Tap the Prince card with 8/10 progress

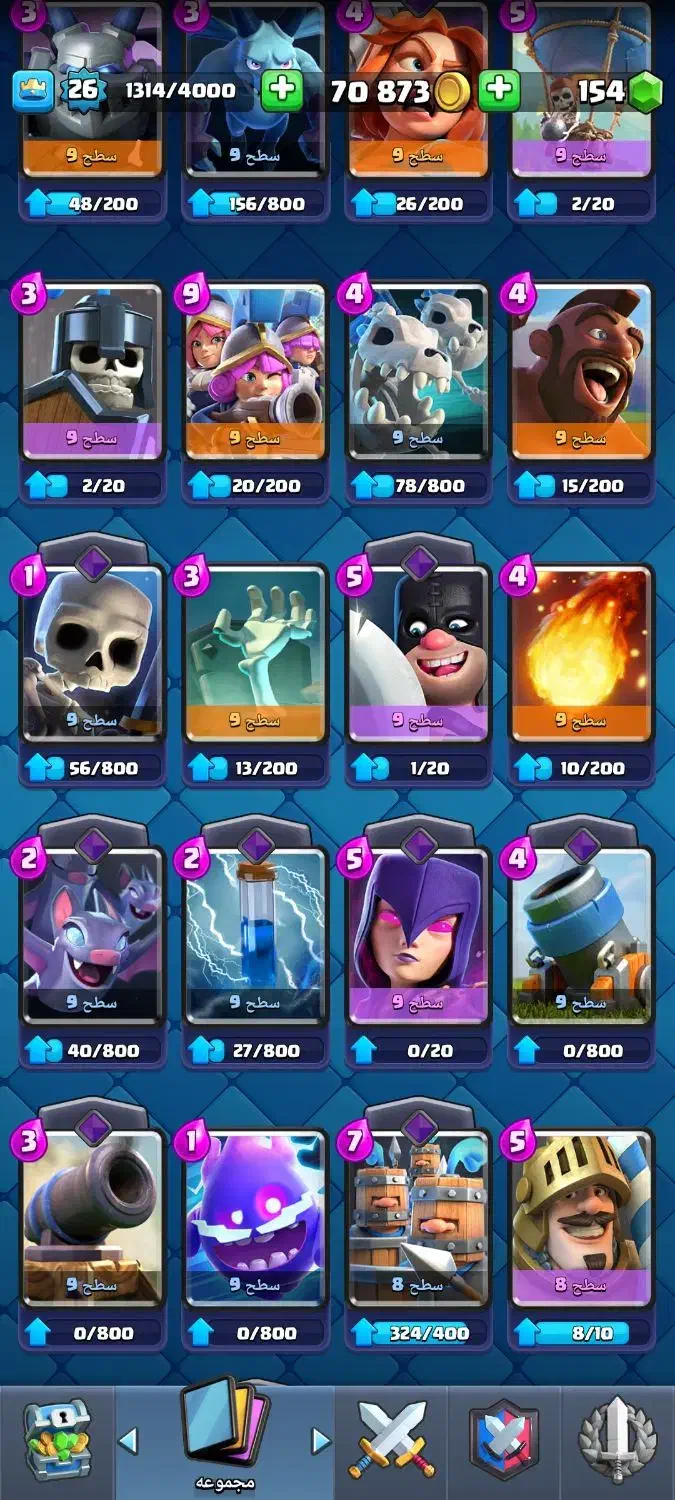coord(581,1219)
